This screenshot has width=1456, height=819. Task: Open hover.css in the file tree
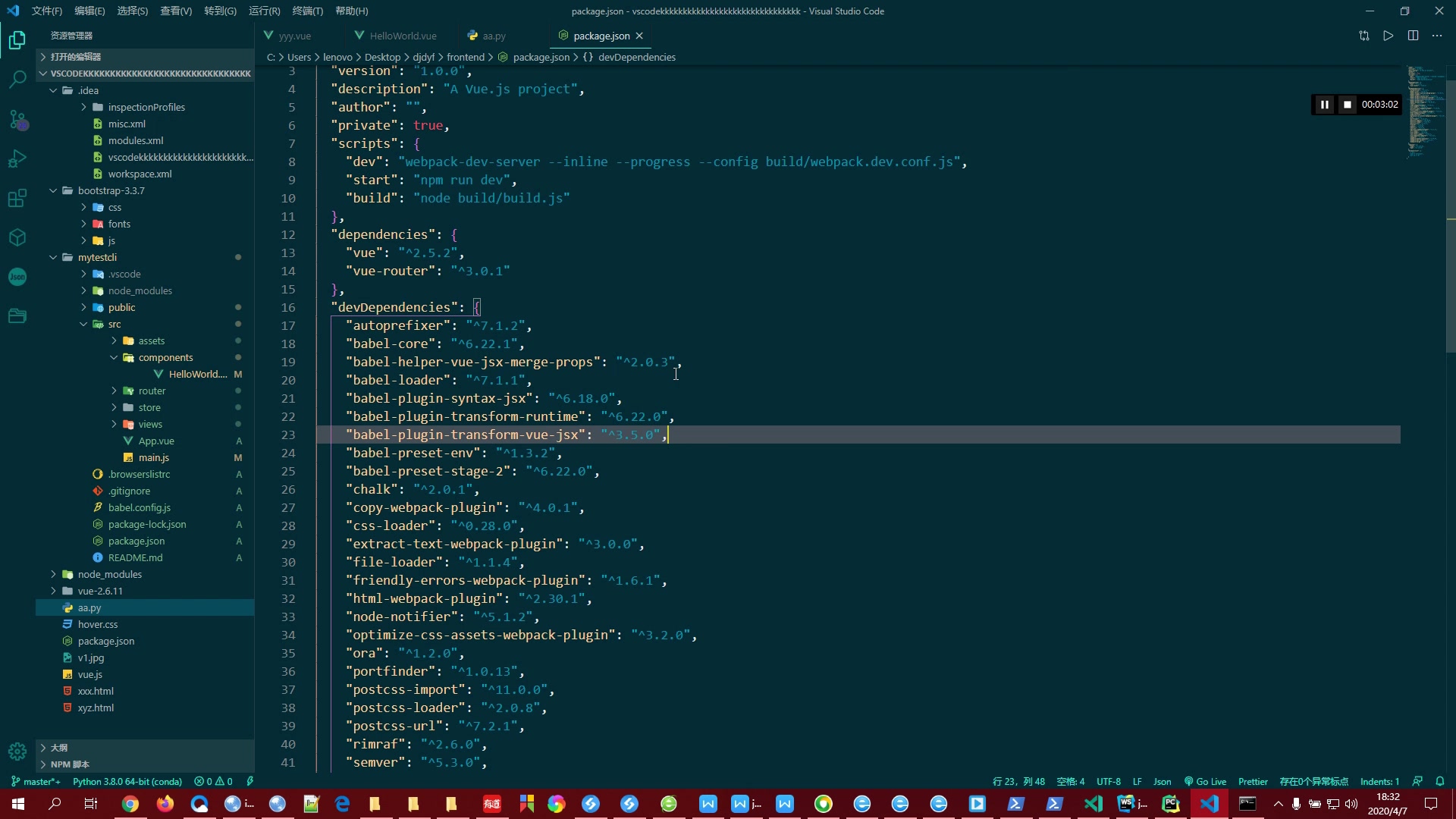pos(98,624)
